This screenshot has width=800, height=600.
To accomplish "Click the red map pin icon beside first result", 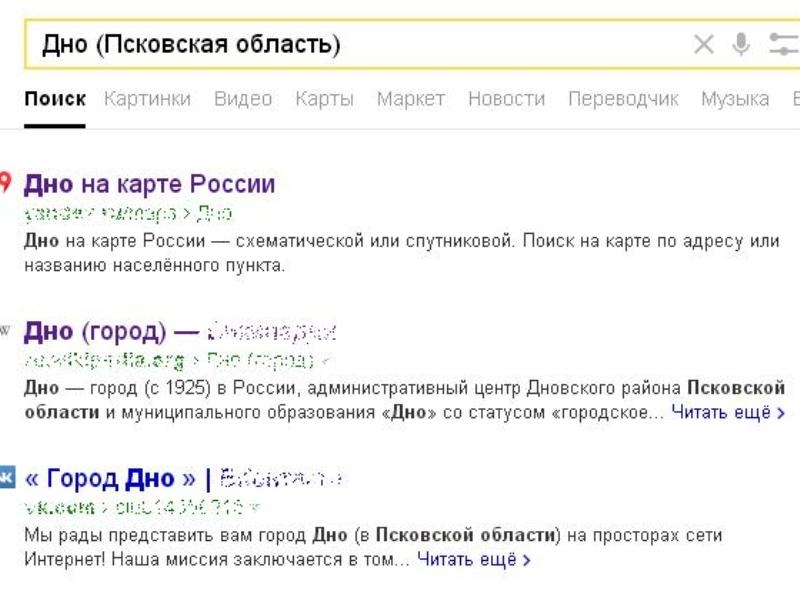I will [5, 182].
